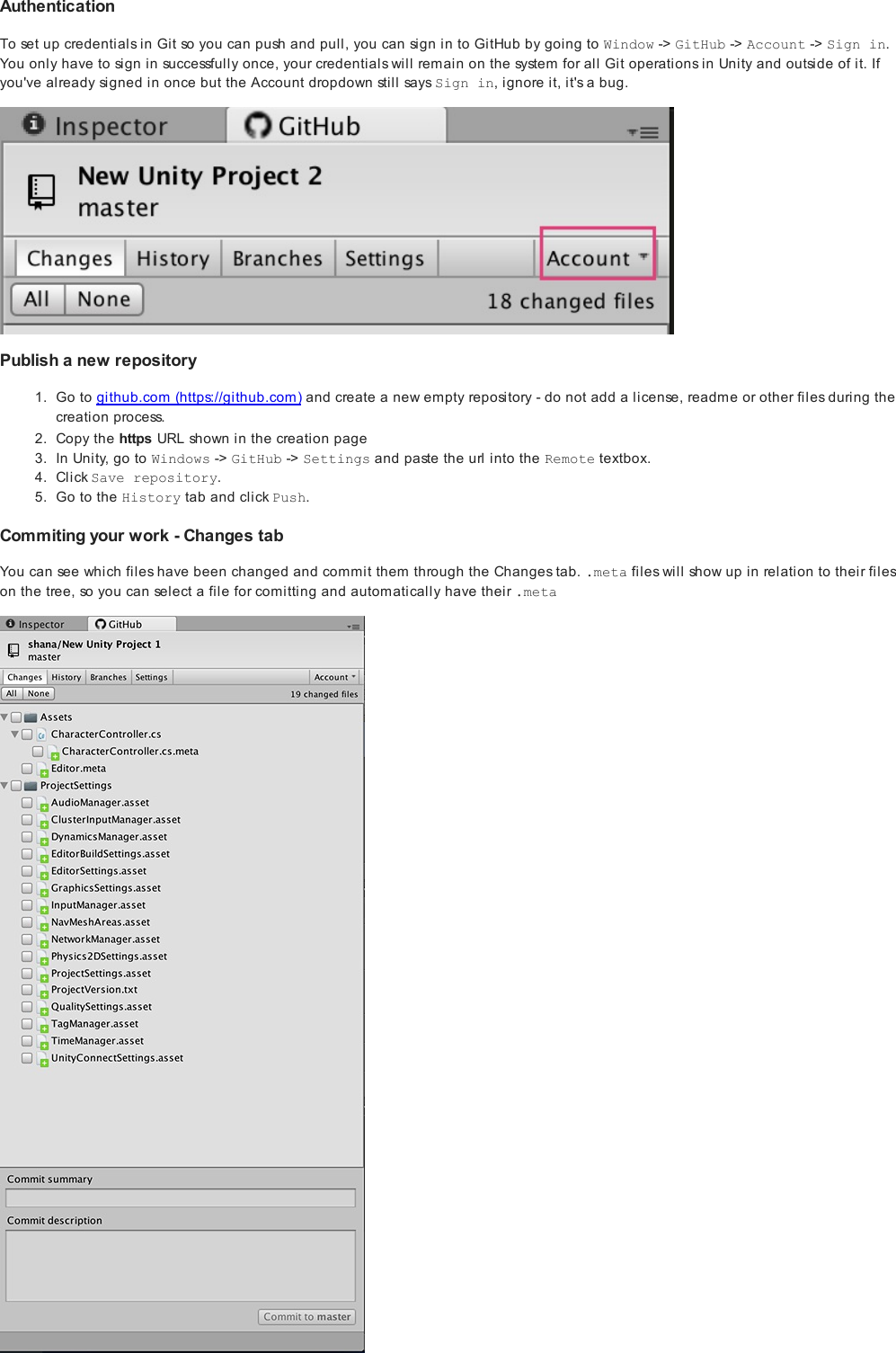Click the added-file icon of UnityConnectSettings.asset
This screenshot has height=1353, width=896.
[x=42, y=1059]
